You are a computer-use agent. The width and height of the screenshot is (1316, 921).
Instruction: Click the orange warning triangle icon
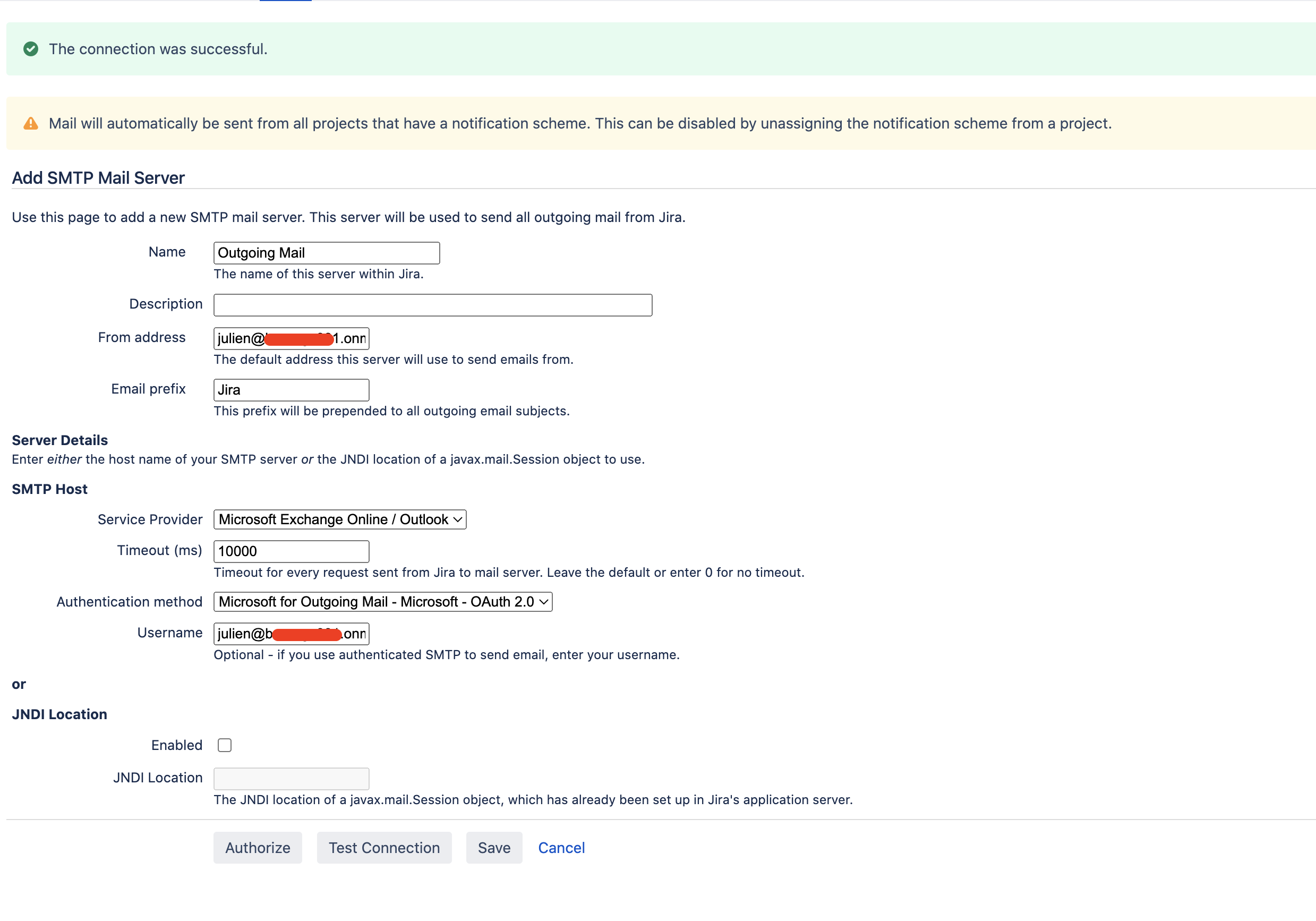point(31,124)
